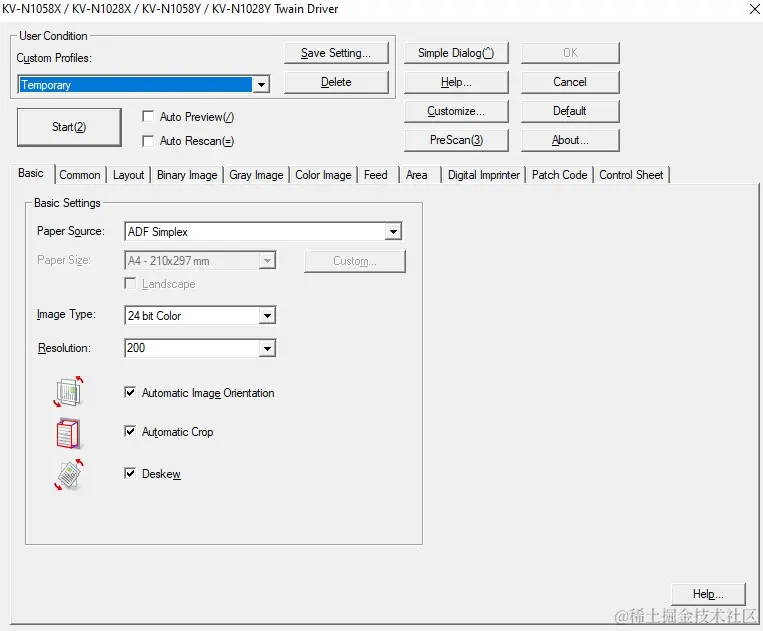Image resolution: width=763 pixels, height=631 pixels.
Task: Switch to the Layout tab
Action: [x=128, y=175]
